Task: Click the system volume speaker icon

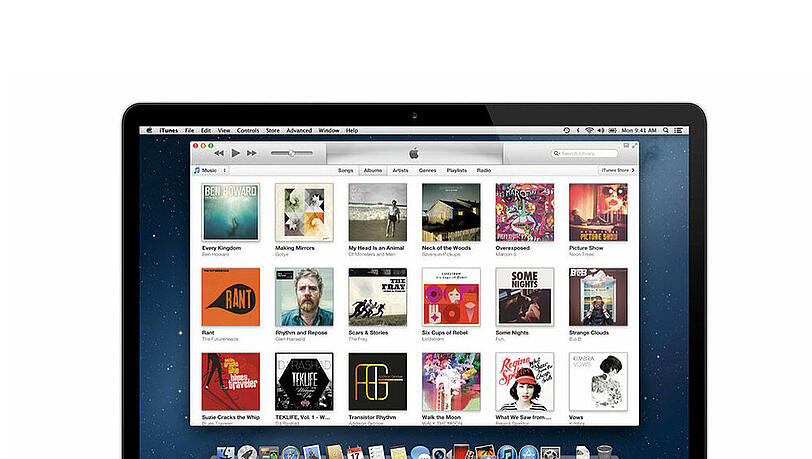Action: (601, 131)
